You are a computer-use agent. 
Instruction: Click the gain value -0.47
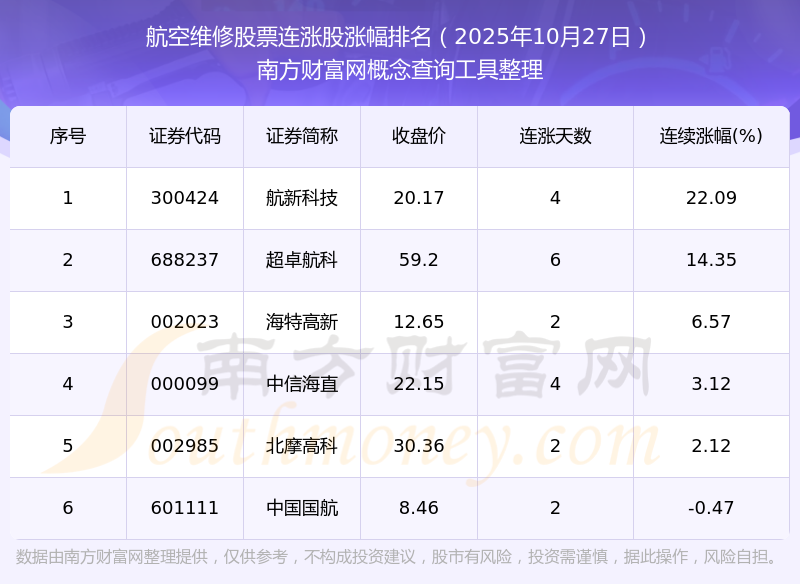click(x=711, y=508)
